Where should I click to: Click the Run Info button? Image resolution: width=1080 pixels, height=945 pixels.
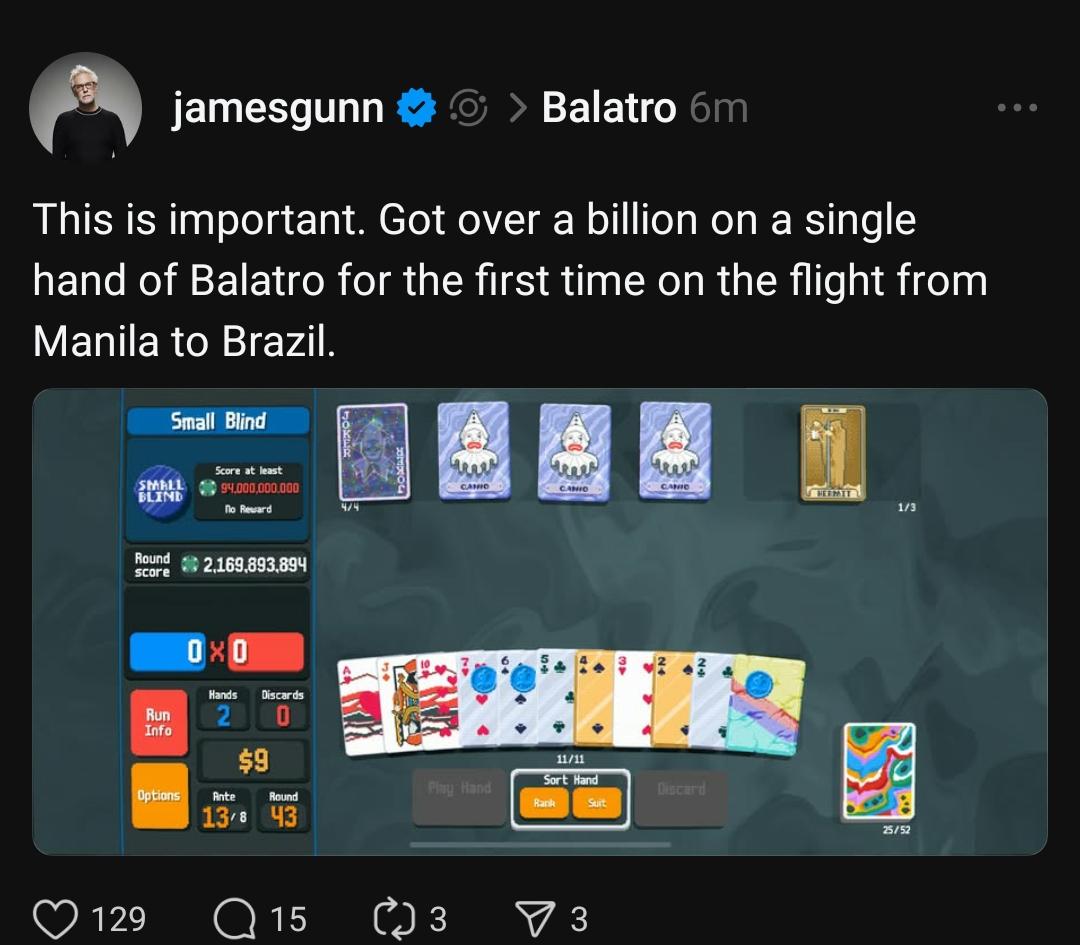pyautogui.click(x=158, y=723)
